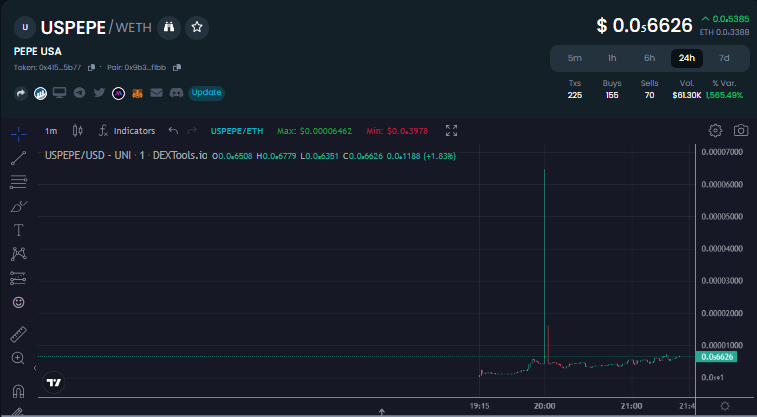Select the forecast and measure tool
This screenshot has width=757, height=417.
pyautogui.click(x=18, y=278)
